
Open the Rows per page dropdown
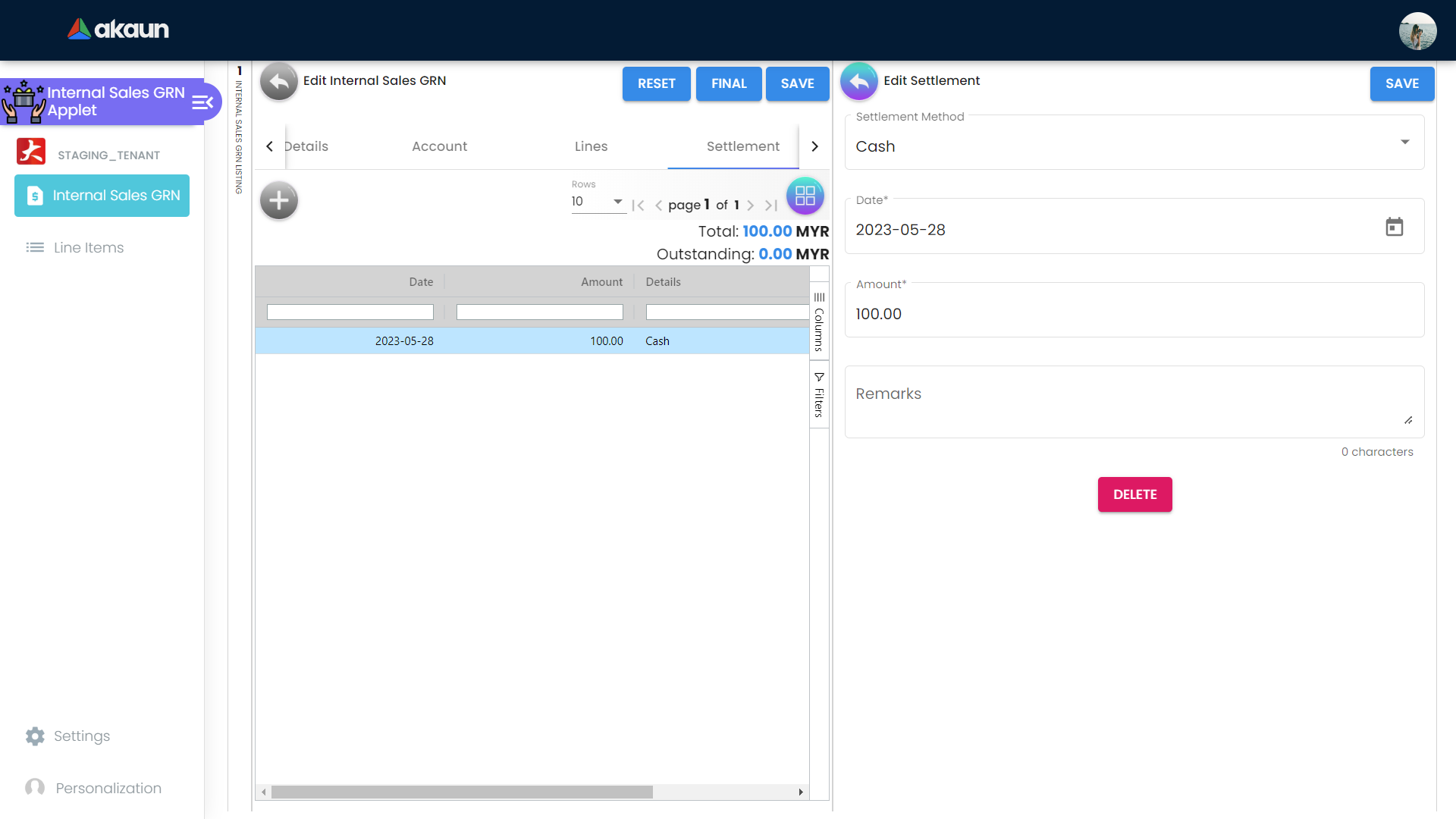[x=598, y=202]
